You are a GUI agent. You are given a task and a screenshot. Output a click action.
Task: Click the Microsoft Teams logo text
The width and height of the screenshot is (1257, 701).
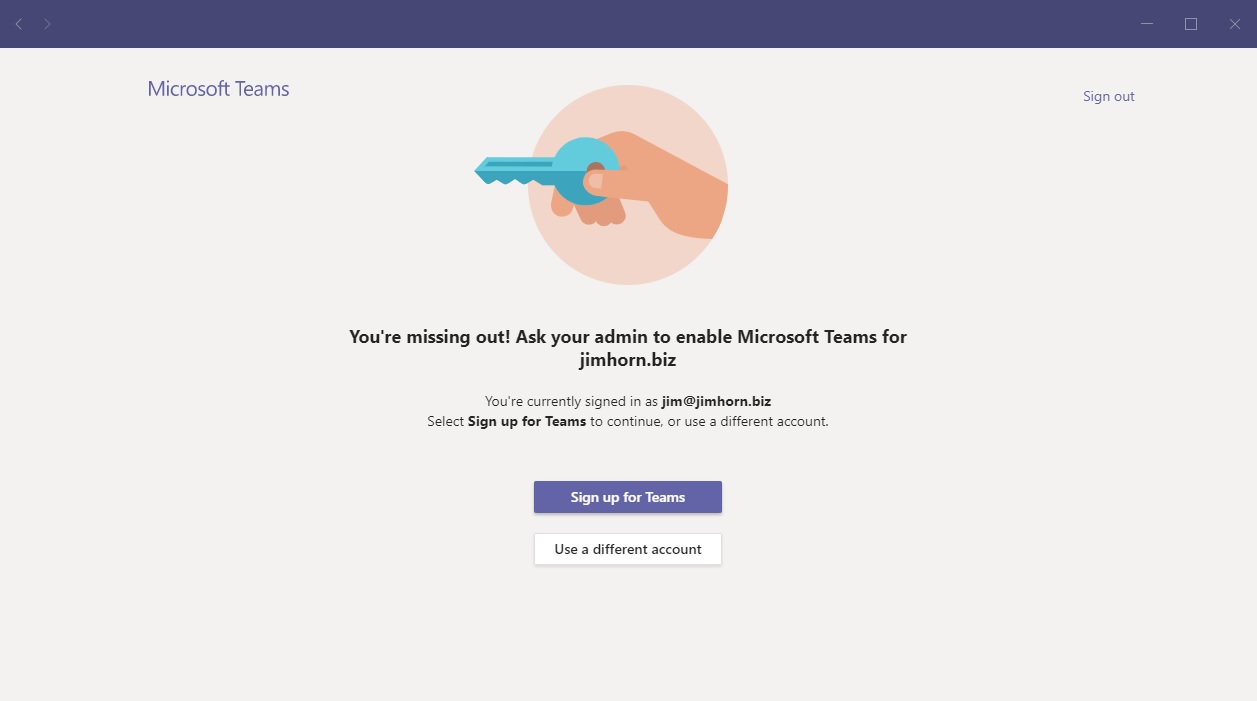tap(218, 89)
